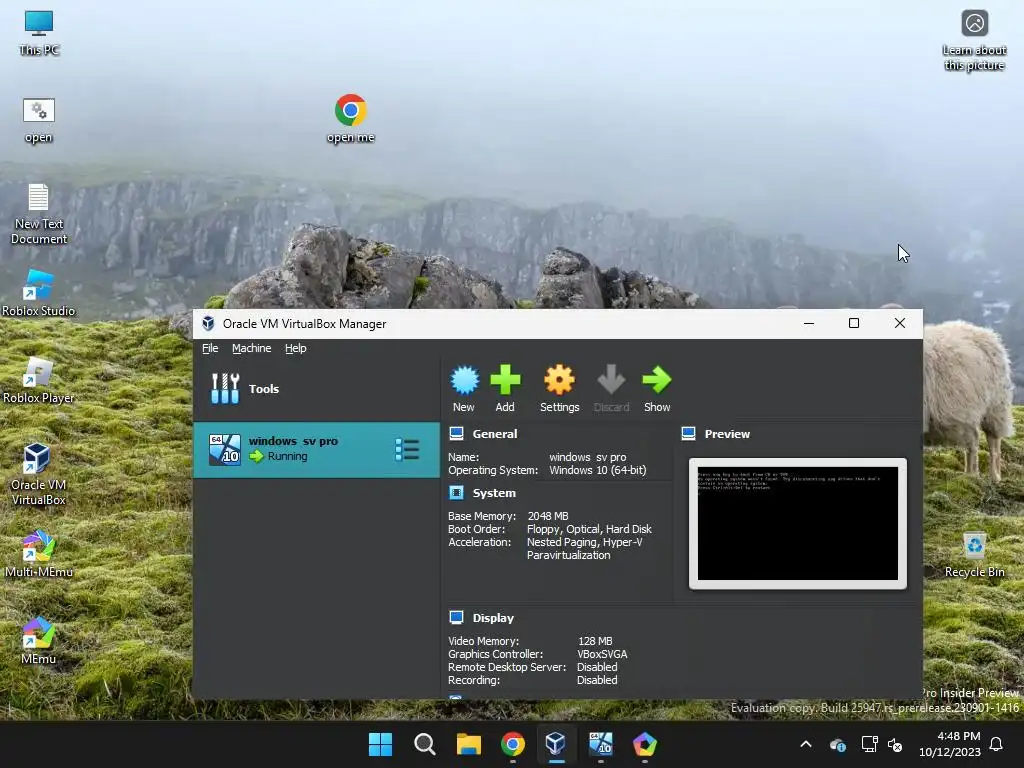Click the green Add machine icon
The image size is (1024, 768).
click(505, 380)
